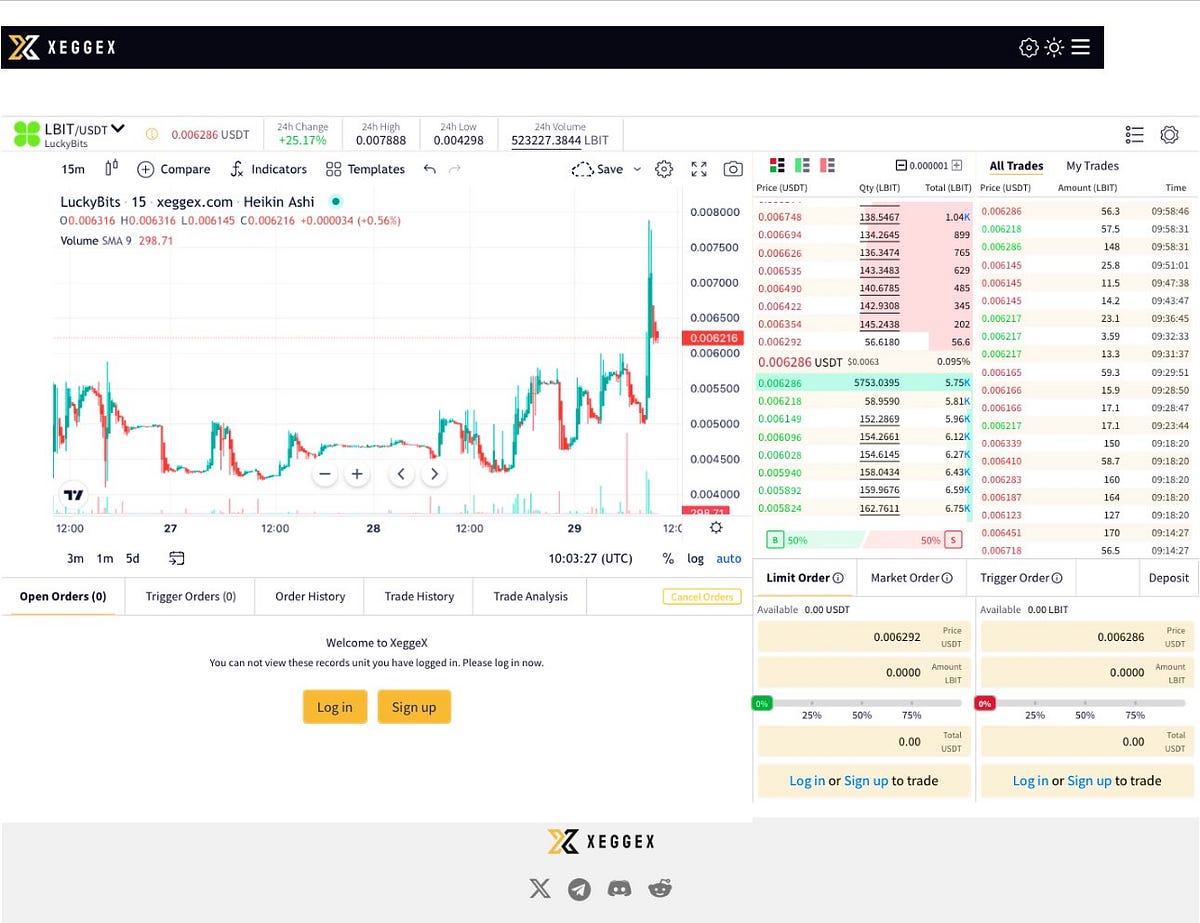Click the Sign up button

414,707
